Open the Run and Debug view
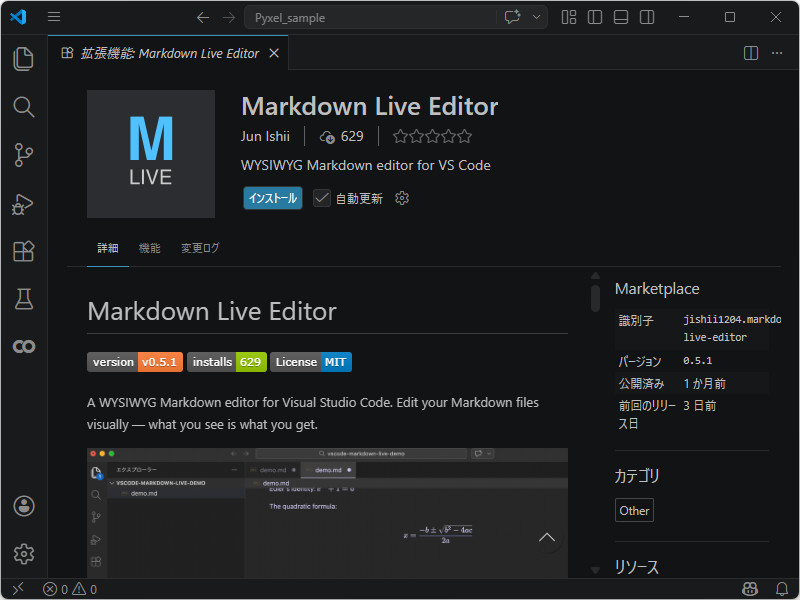800x600 pixels. click(x=24, y=203)
